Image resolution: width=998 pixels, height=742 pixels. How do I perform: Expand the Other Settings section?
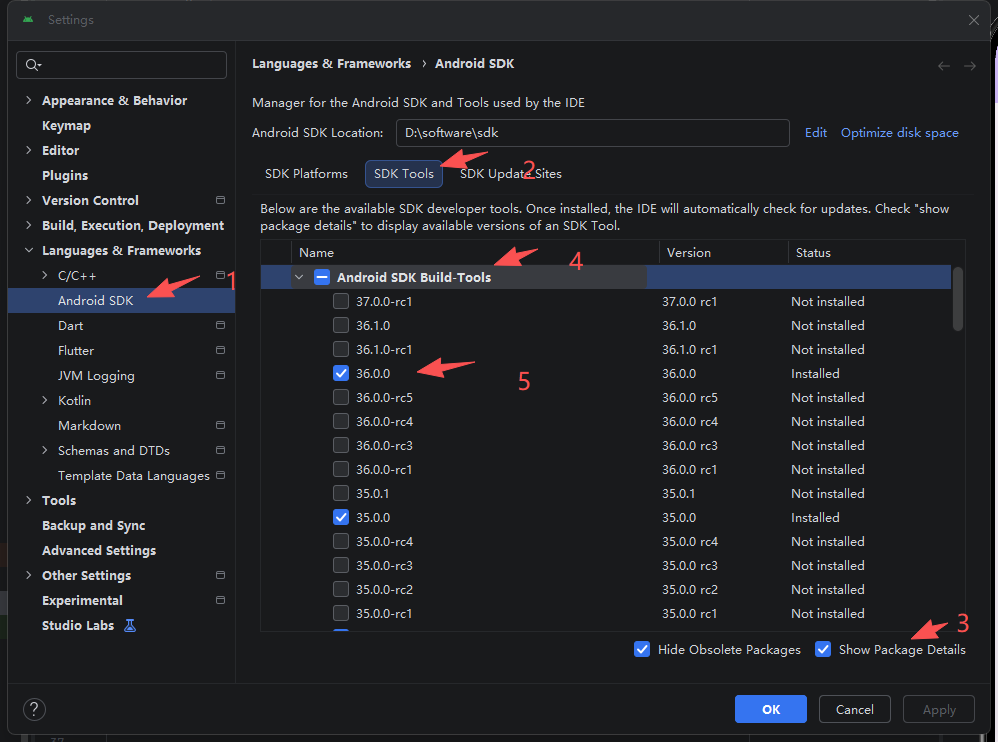[29, 575]
